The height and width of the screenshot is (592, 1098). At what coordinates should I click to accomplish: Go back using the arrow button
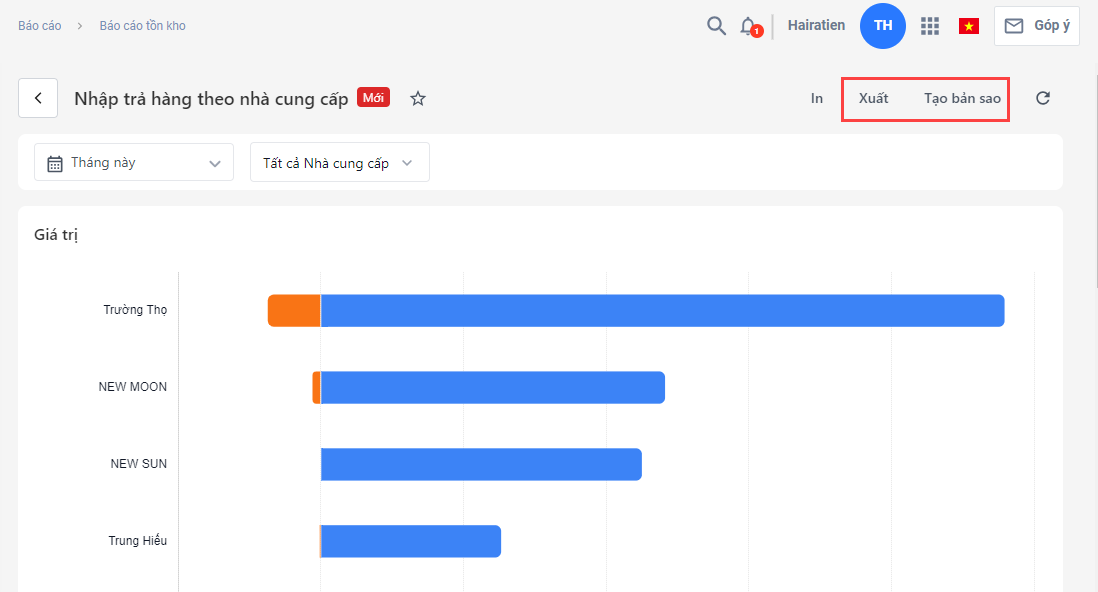coord(38,98)
